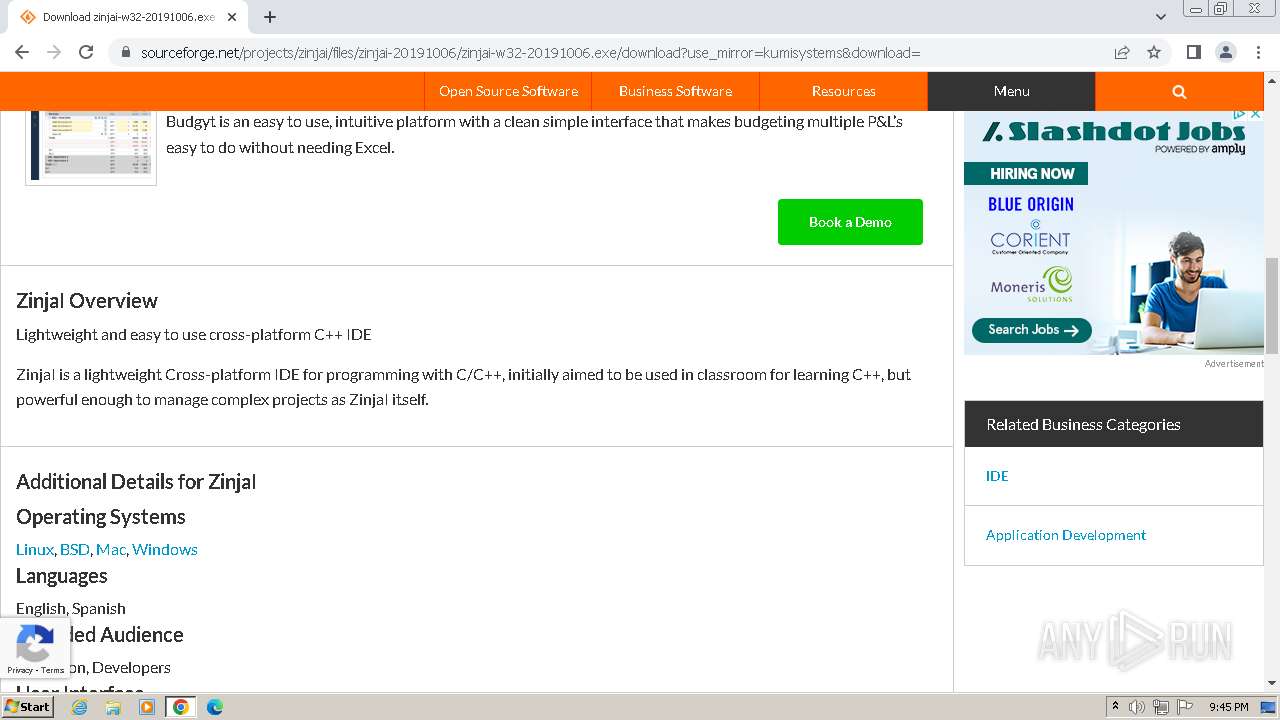Screen dimensions: 1280x720
Task: Launch Internet Explorer from taskbar
Action: click(79, 707)
